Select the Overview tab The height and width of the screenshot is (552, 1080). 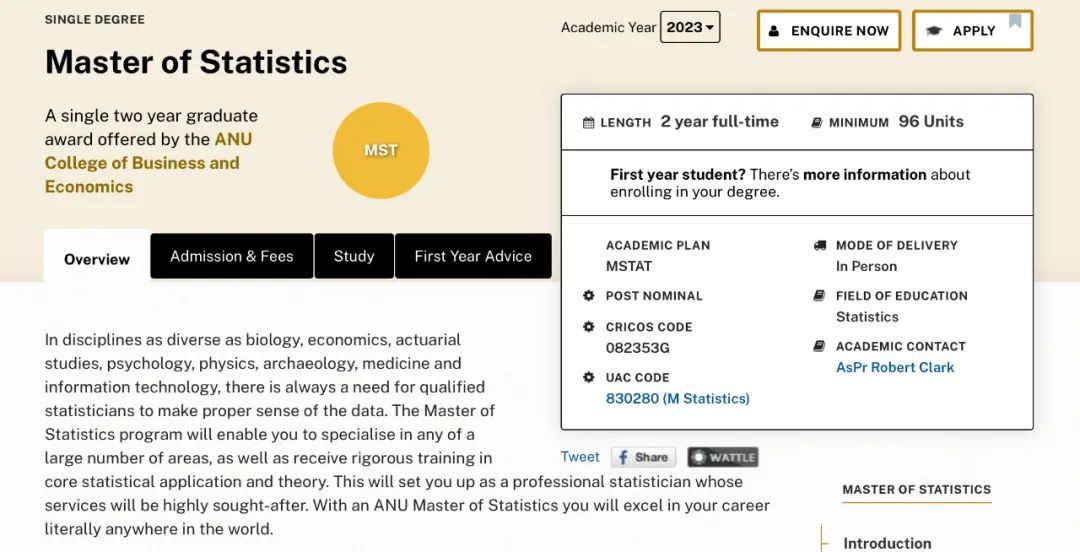coord(97,258)
